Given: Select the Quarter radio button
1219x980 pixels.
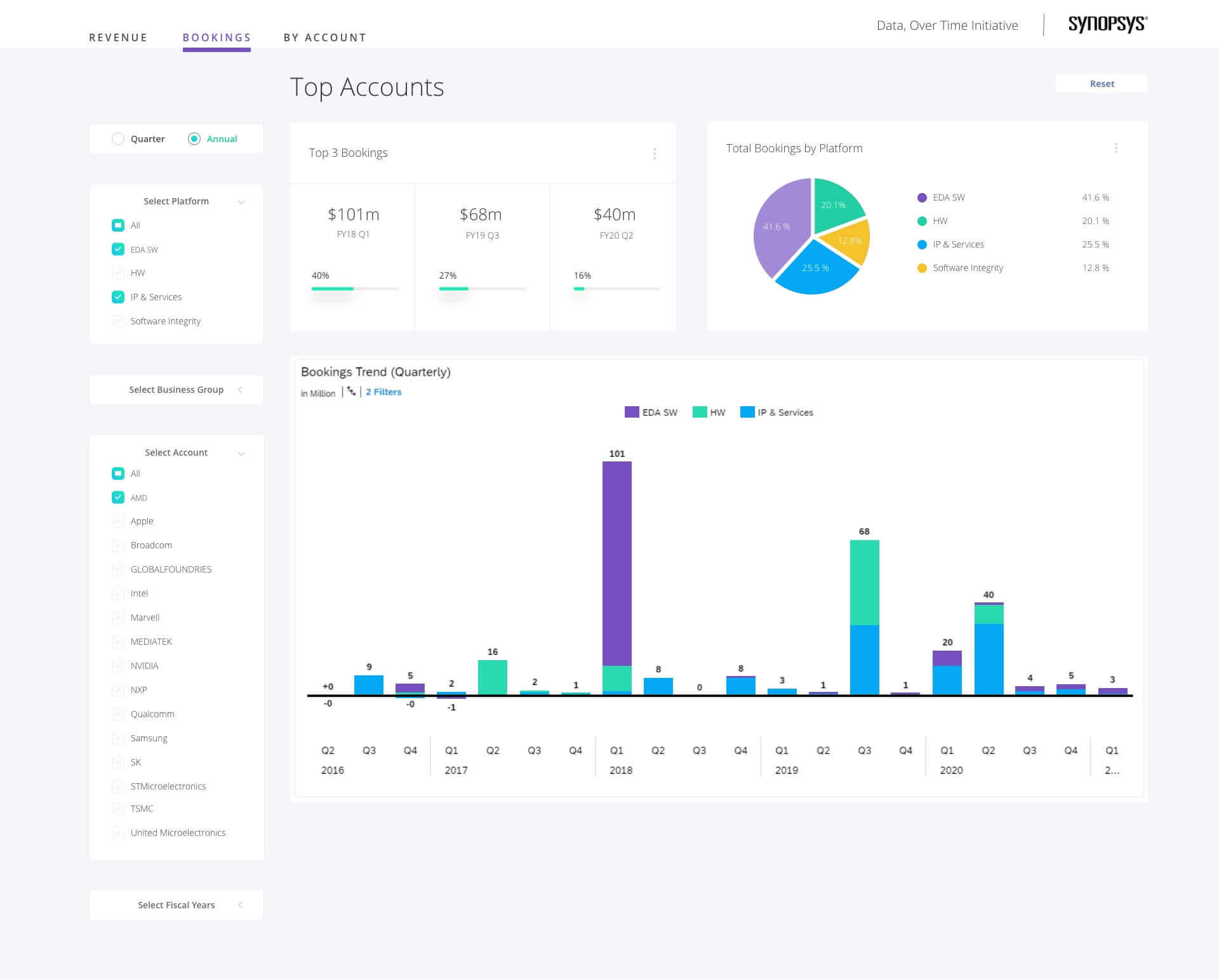Looking at the screenshot, I should 118,138.
